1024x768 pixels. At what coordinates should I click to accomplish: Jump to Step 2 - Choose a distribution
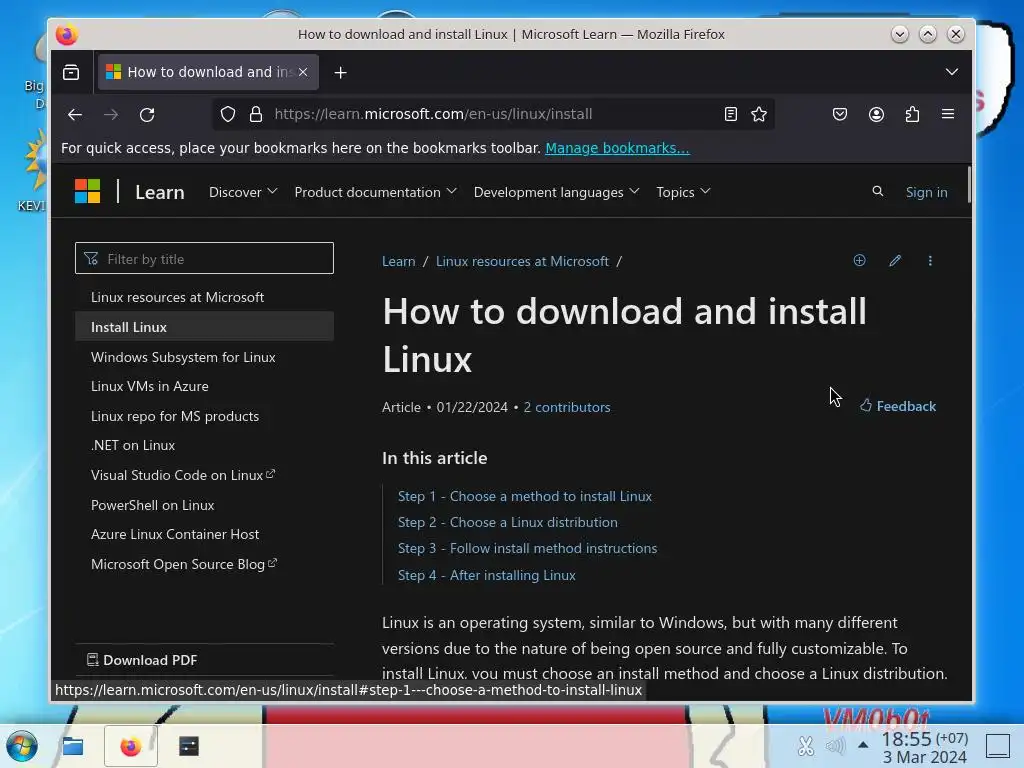tap(507, 522)
